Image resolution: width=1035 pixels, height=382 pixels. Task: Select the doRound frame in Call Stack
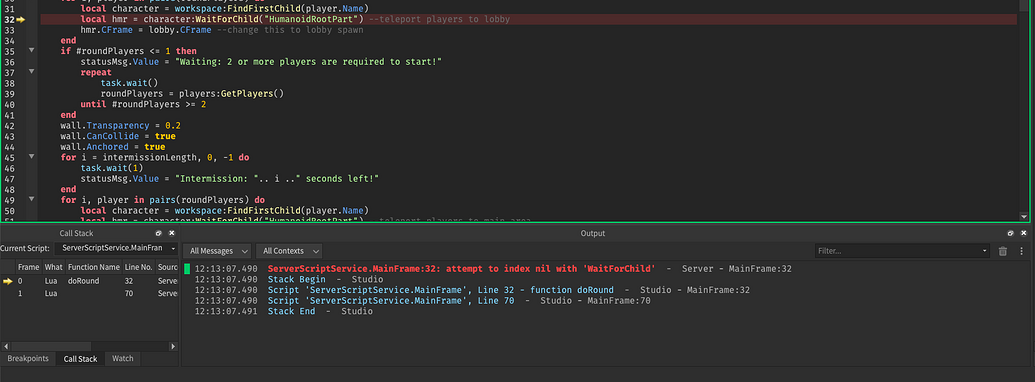coord(89,281)
